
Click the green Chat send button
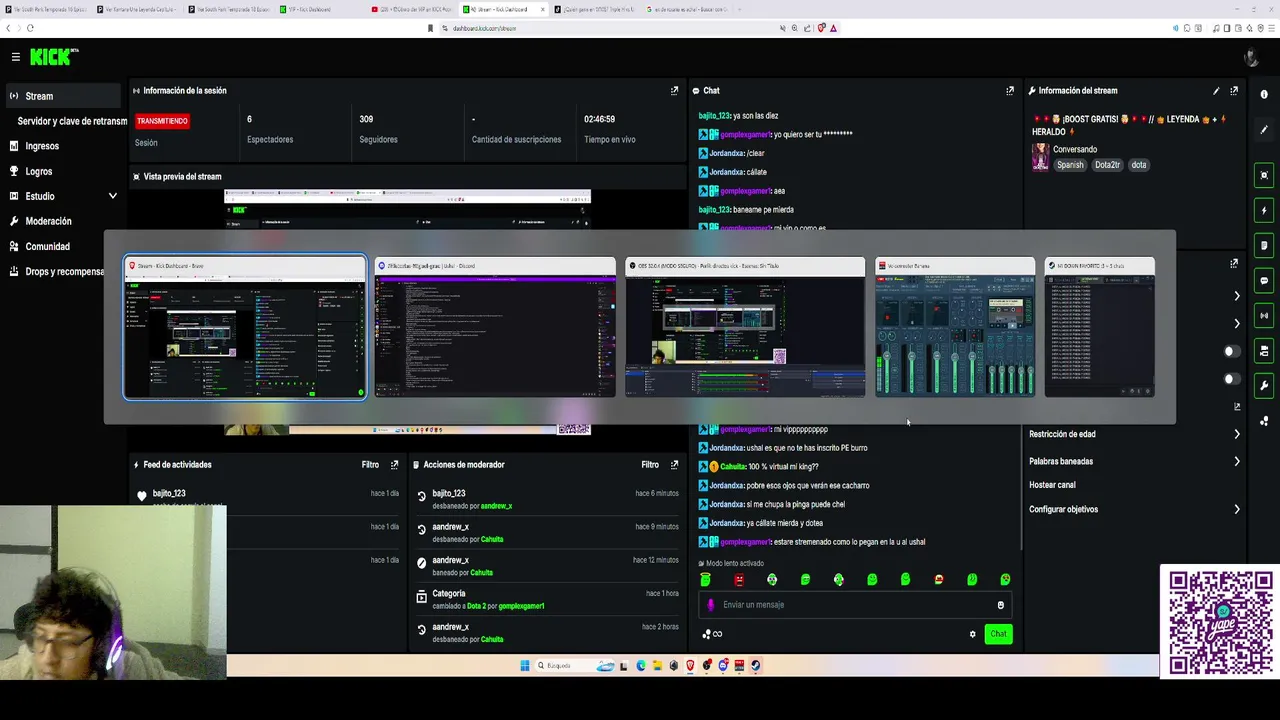tap(998, 634)
